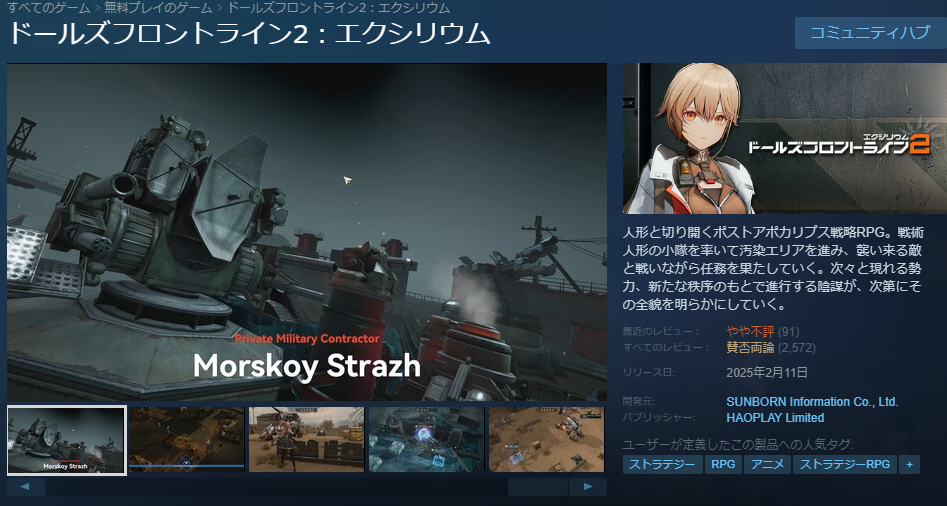This screenshot has height=506, width=947.
Task: Click the ドールズフロントライン2 breadcrumb
Action: pos(338,8)
